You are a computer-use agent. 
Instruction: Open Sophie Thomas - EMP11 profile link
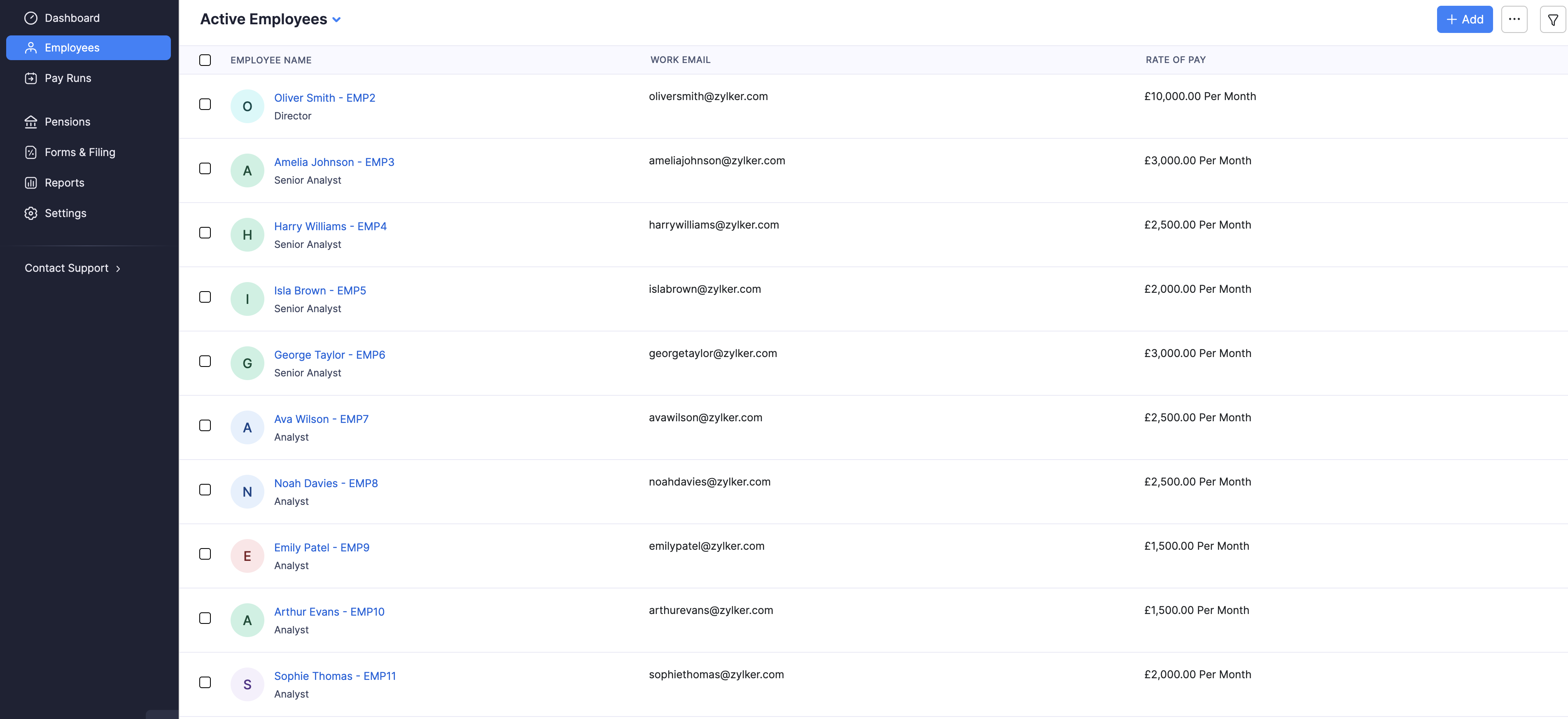pos(335,676)
